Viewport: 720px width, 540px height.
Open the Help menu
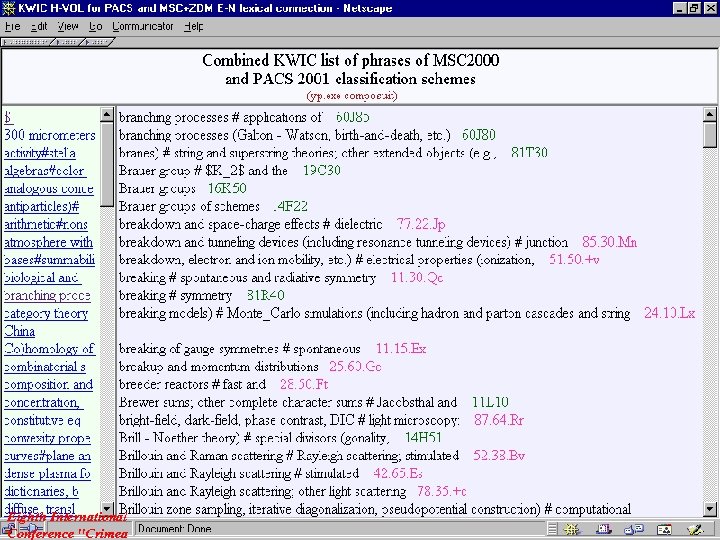[193, 27]
